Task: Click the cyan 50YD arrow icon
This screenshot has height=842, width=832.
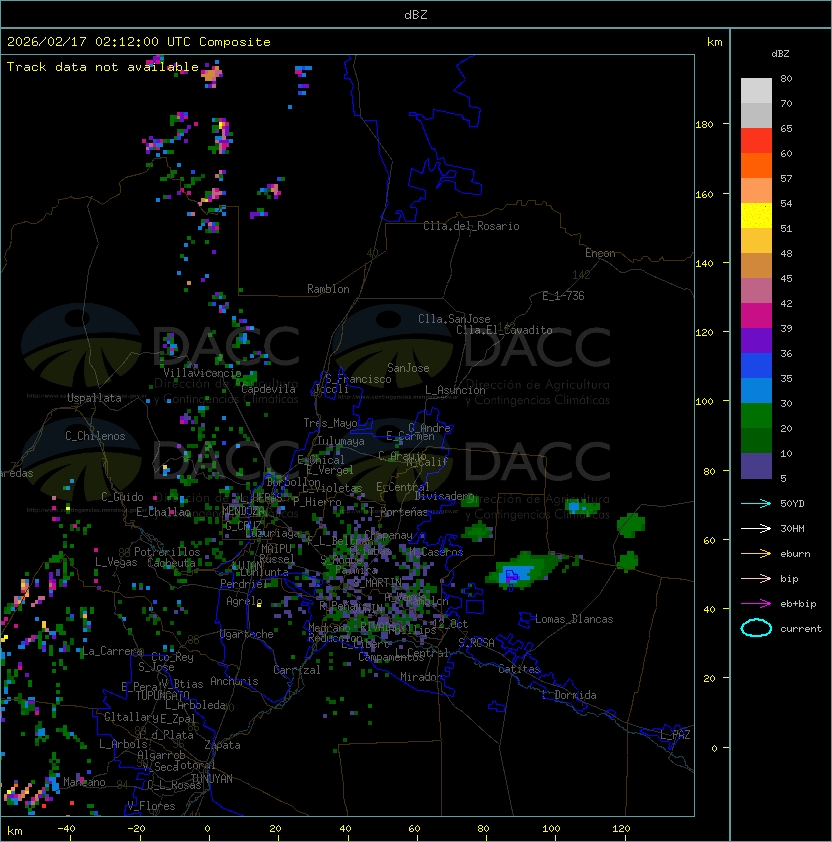Action: tap(756, 503)
